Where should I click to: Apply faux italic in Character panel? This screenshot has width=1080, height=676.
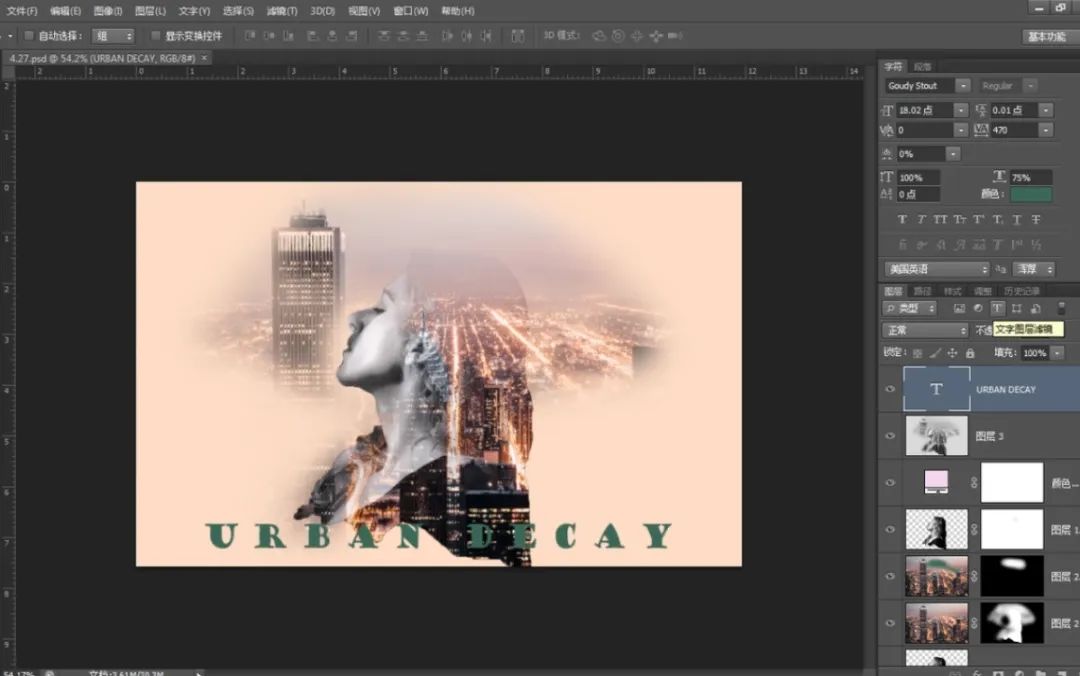921,220
